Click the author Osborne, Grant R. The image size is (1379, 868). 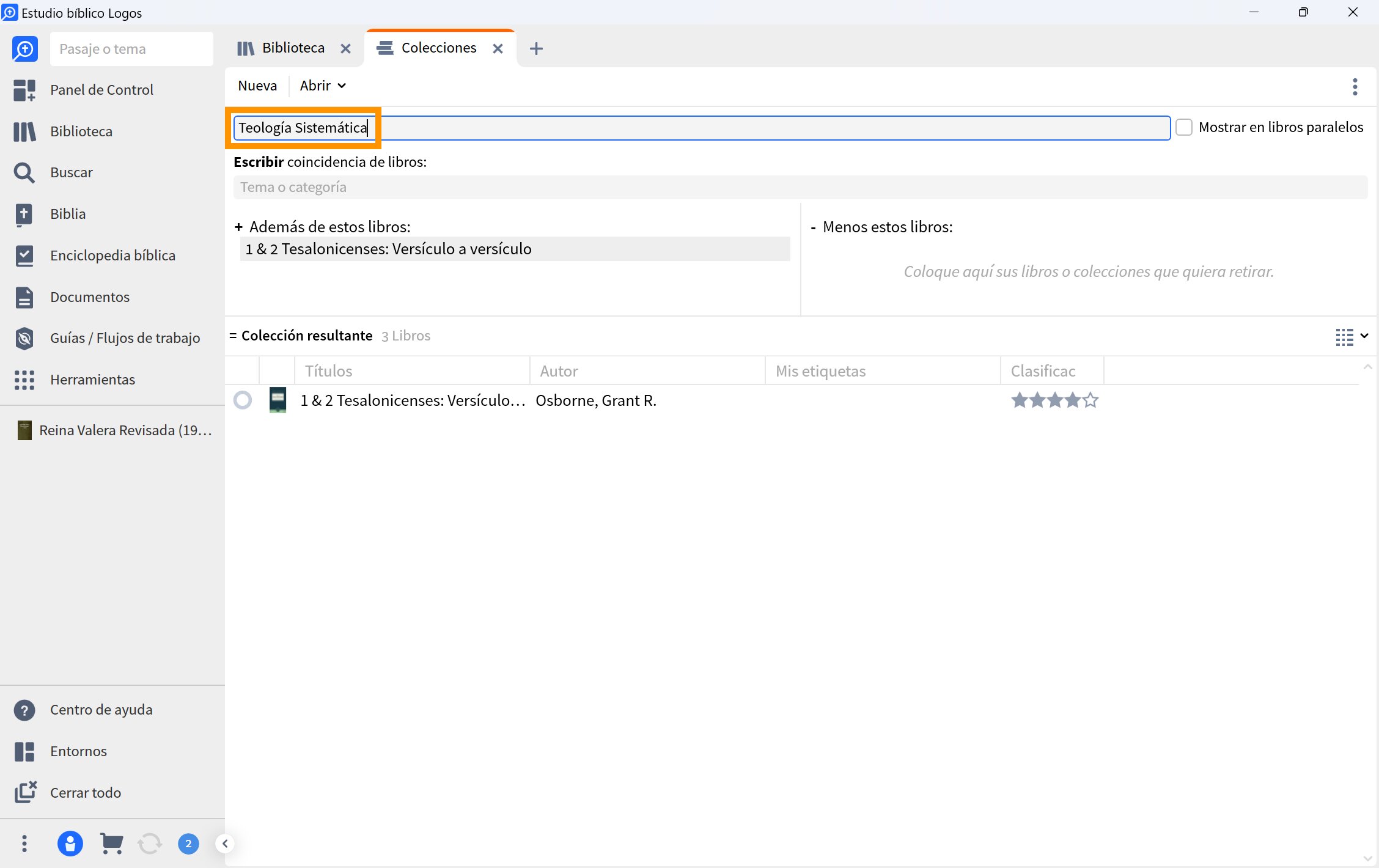pos(596,400)
